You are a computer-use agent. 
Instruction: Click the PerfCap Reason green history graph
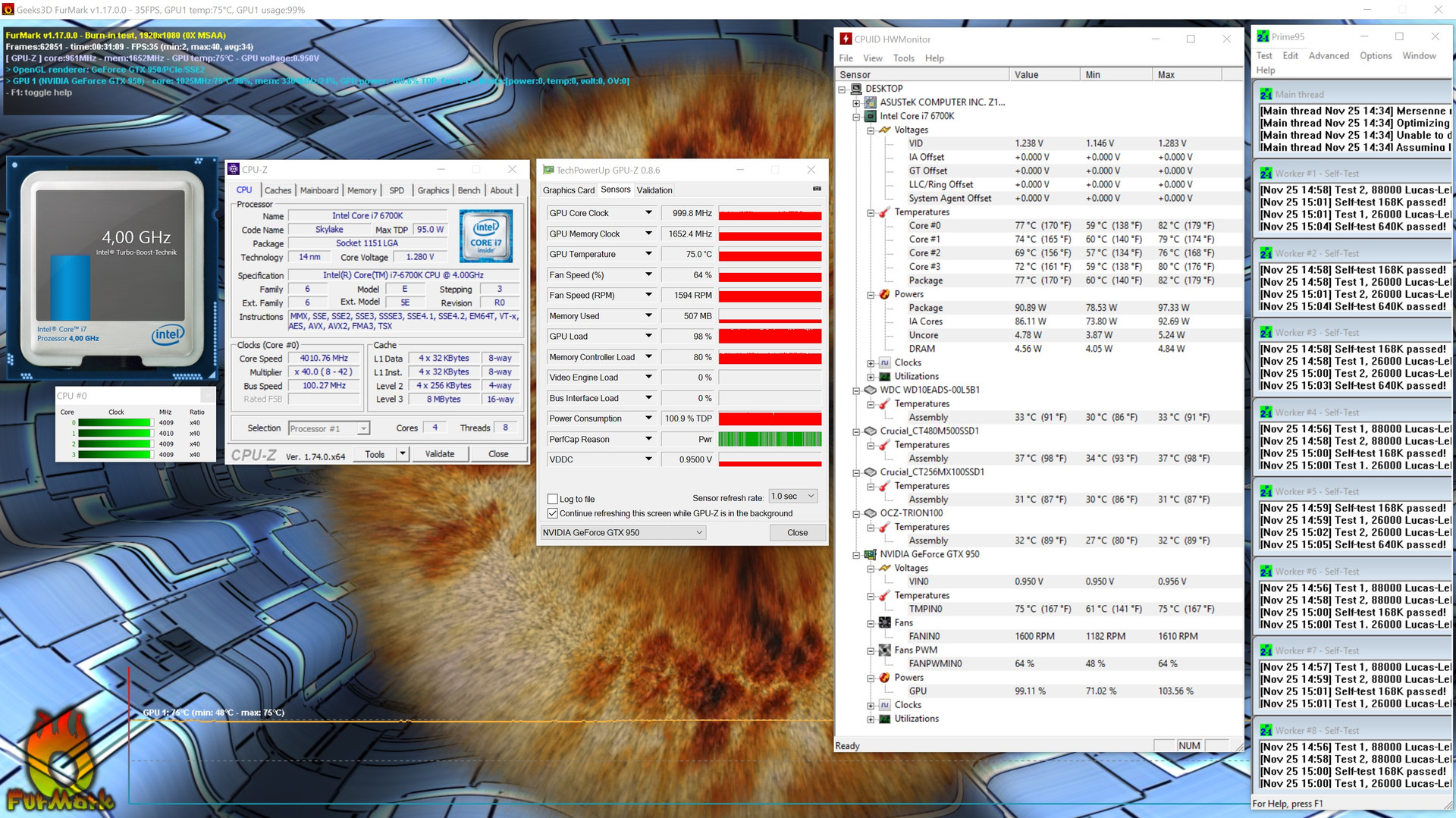pos(770,439)
